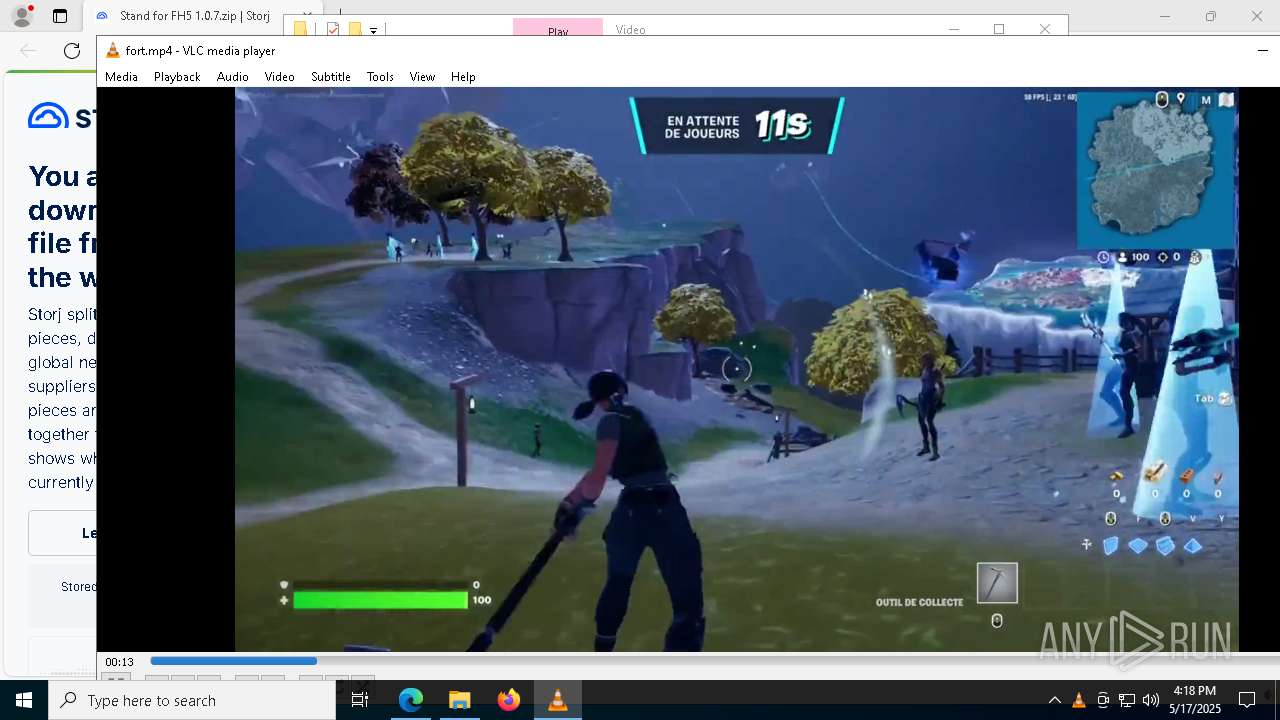This screenshot has height=720, width=1280.
Task: Open the Windows Start menu
Action: click(24, 700)
